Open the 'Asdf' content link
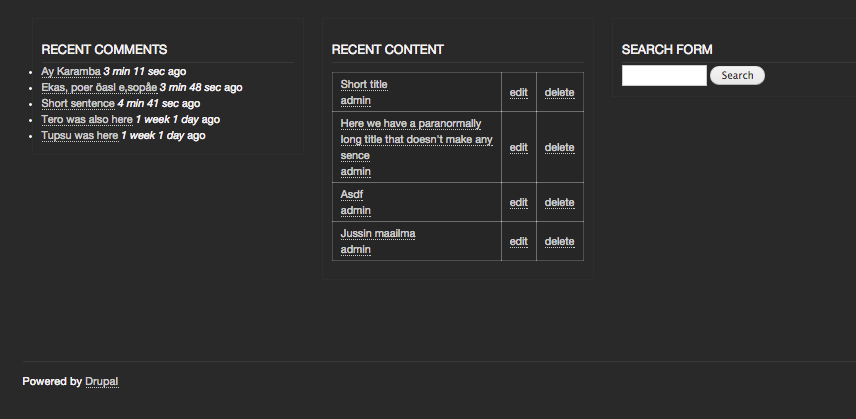 [352, 194]
